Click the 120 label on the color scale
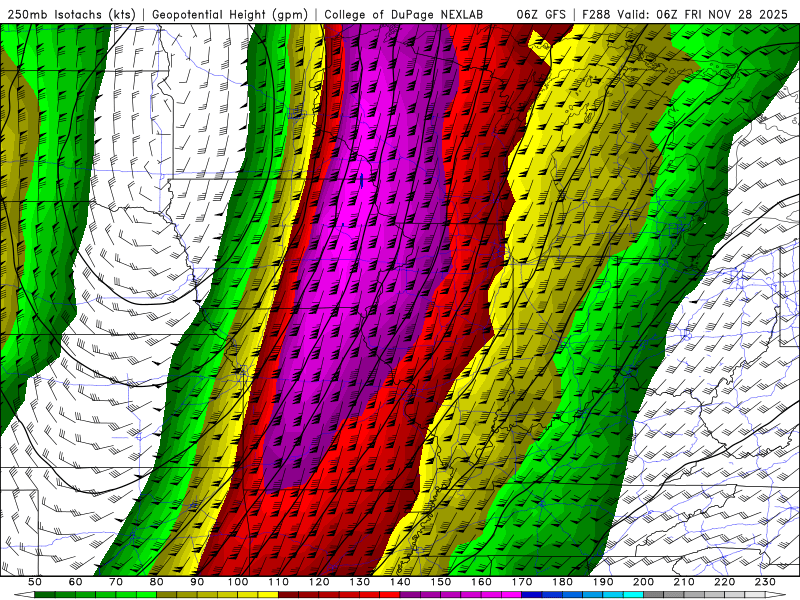Viewport: 800px width, 600px height. (319, 582)
